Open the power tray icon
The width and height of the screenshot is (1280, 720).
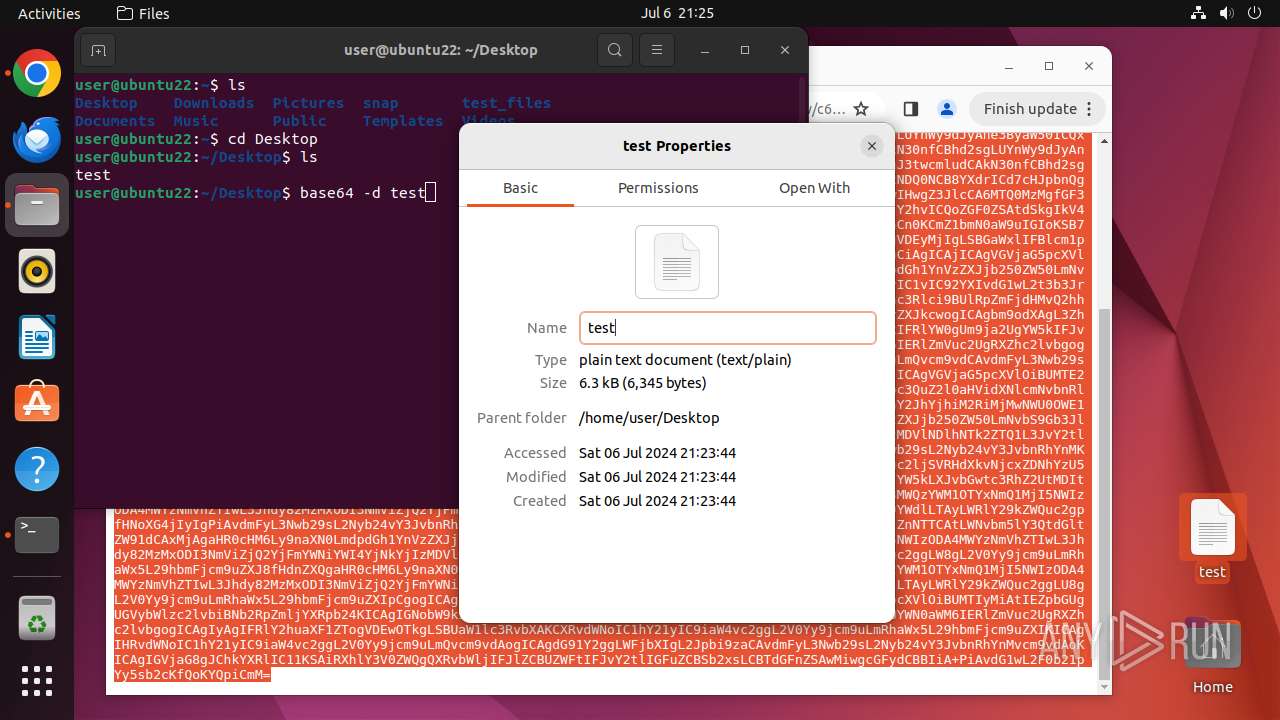(x=1254, y=14)
